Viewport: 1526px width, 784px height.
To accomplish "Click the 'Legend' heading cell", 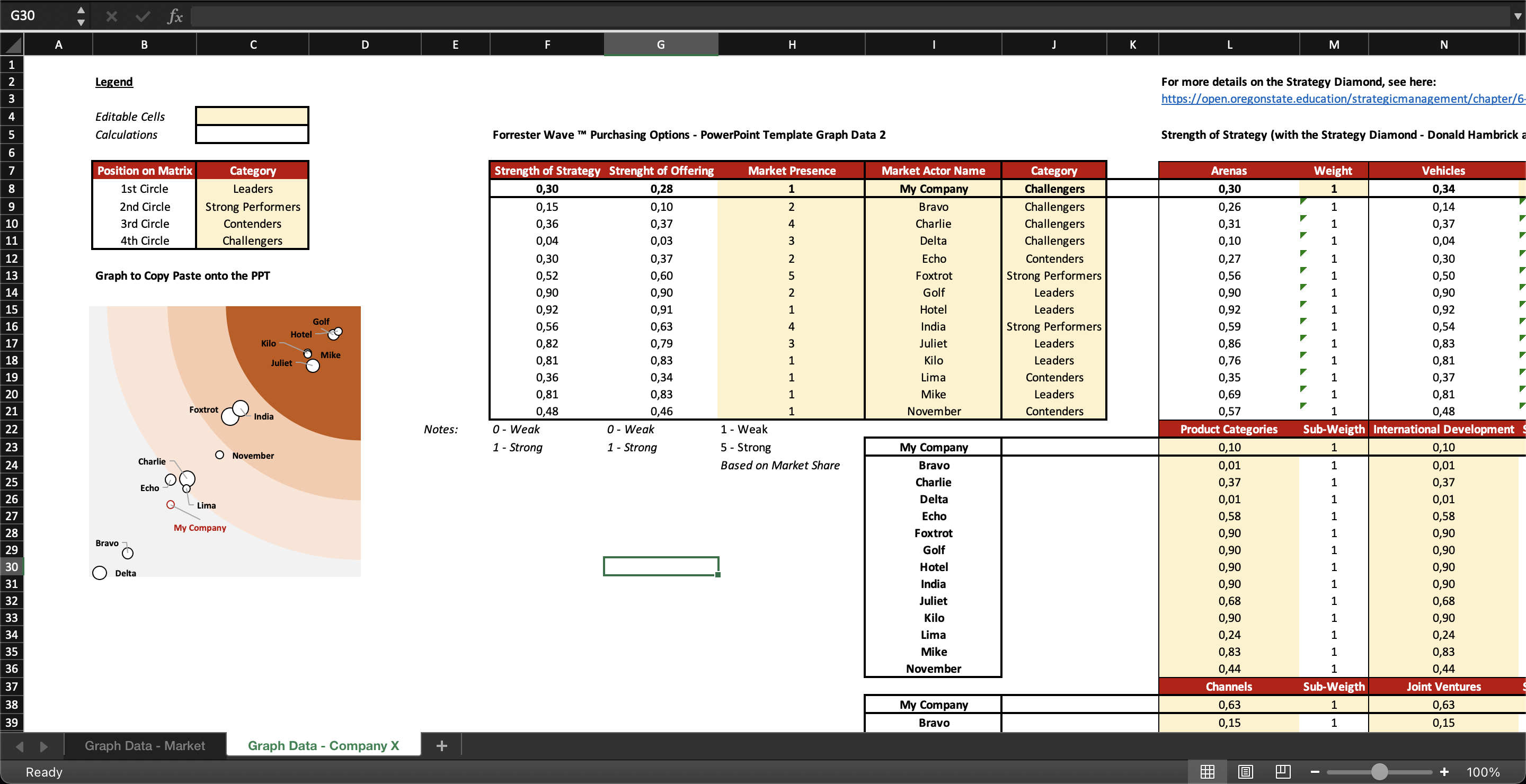I will [x=114, y=82].
